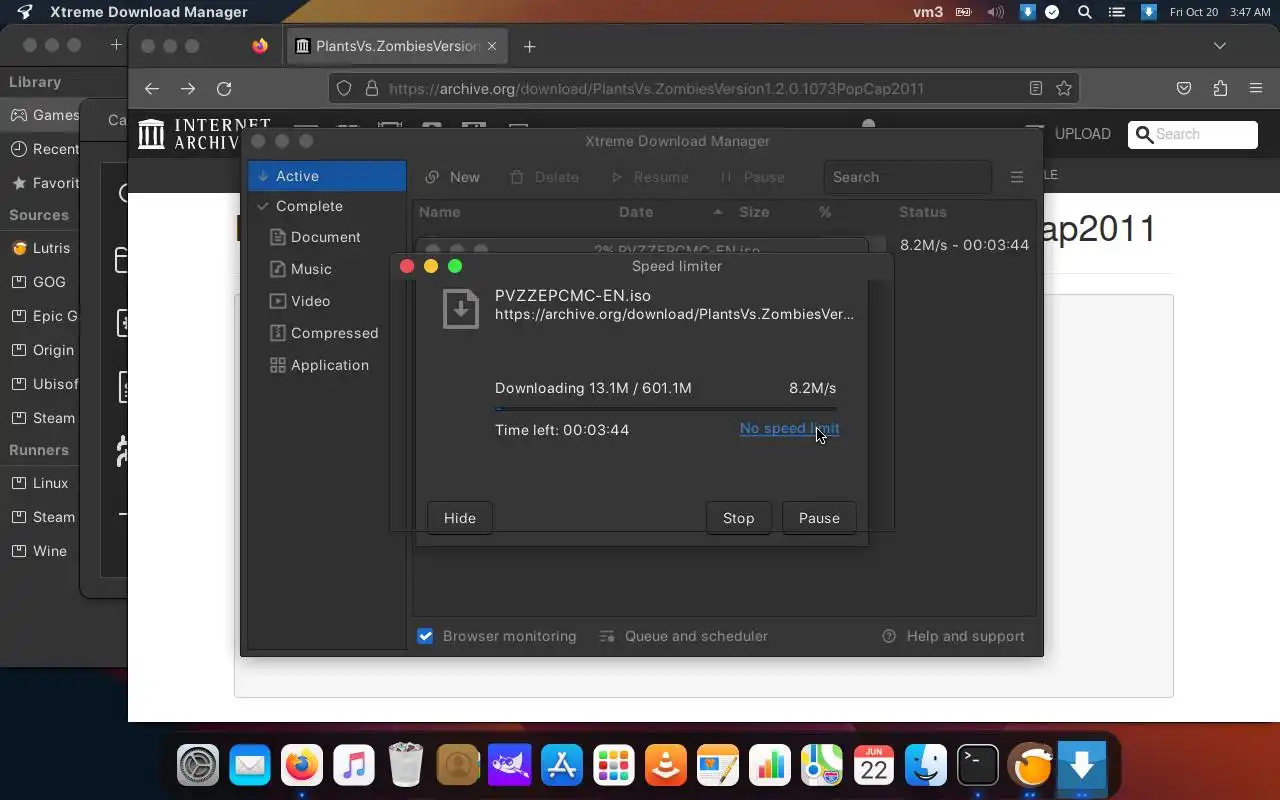Save page to Pocket
This screenshot has width=1280, height=800.
(x=1184, y=88)
